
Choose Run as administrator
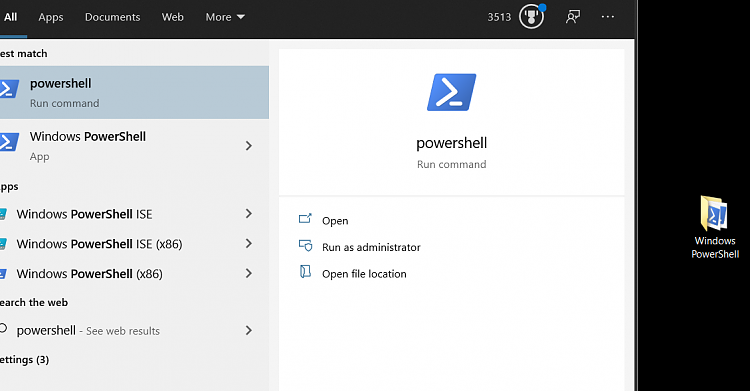click(x=371, y=247)
